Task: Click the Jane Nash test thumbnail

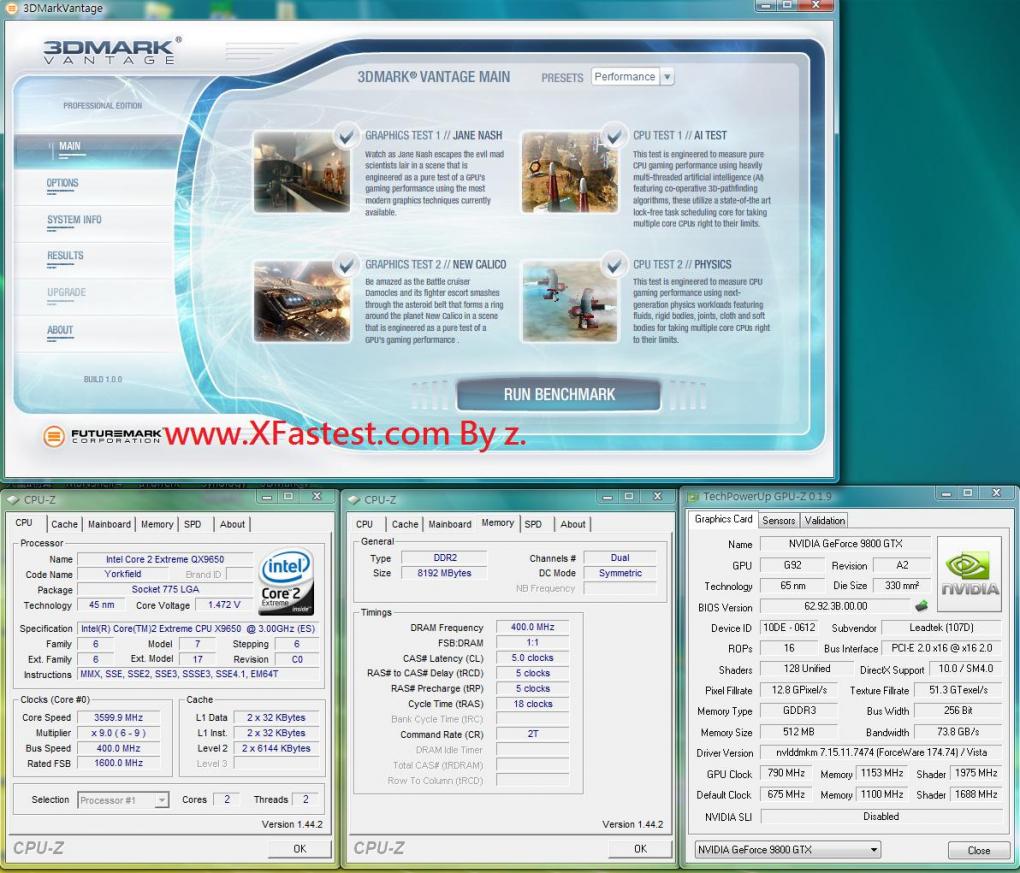Action: [302, 172]
